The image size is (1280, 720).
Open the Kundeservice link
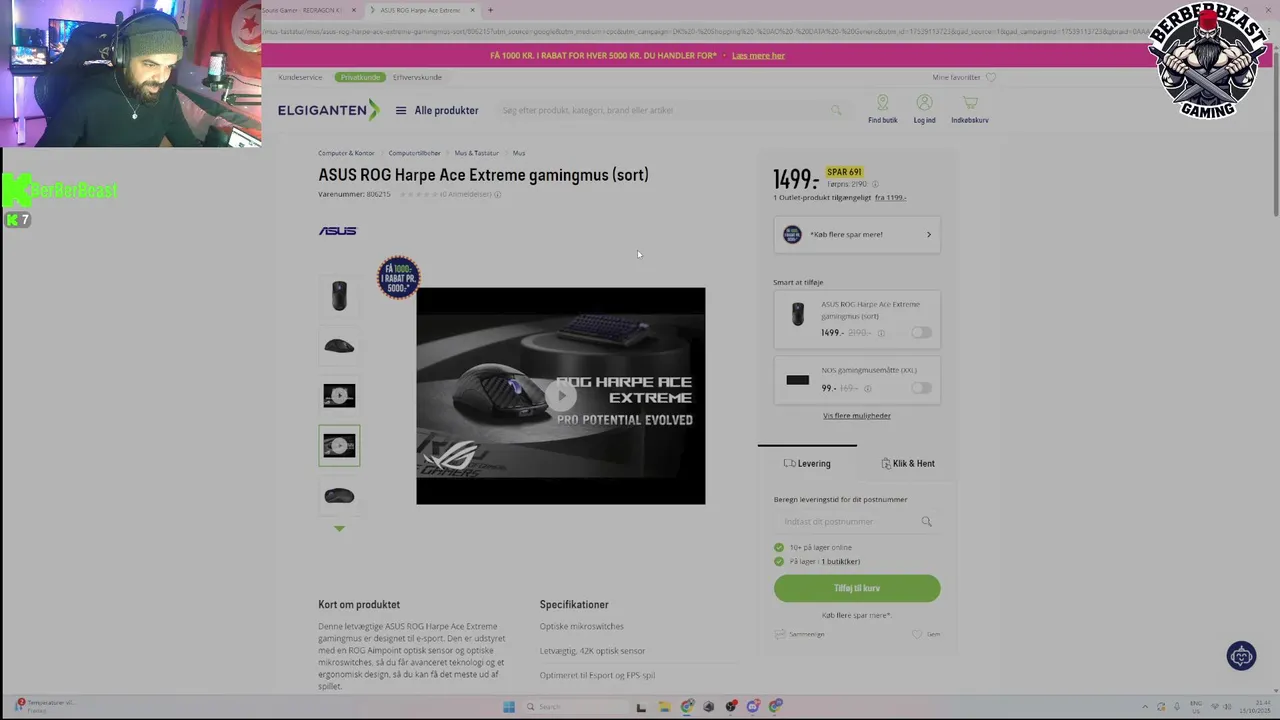click(300, 77)
